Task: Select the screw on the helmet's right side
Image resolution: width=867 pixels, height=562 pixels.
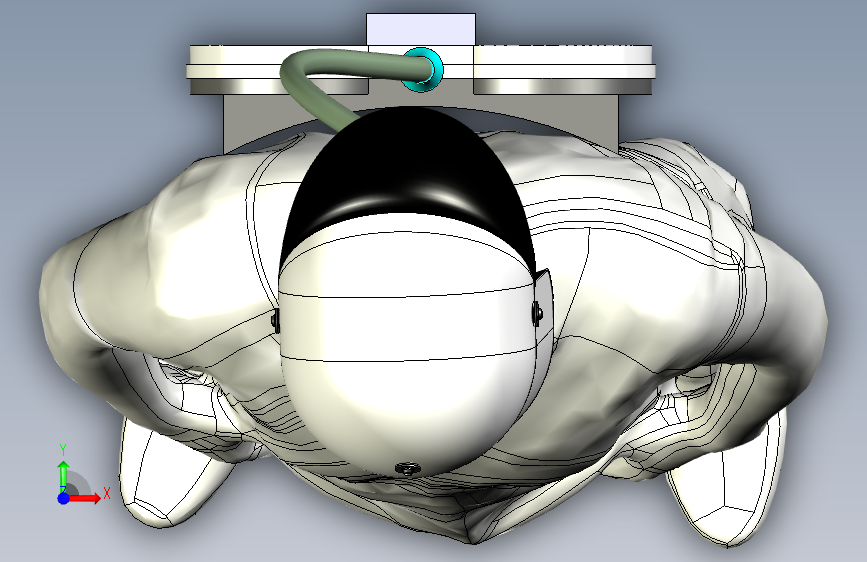Action: (x=536, y=313)
